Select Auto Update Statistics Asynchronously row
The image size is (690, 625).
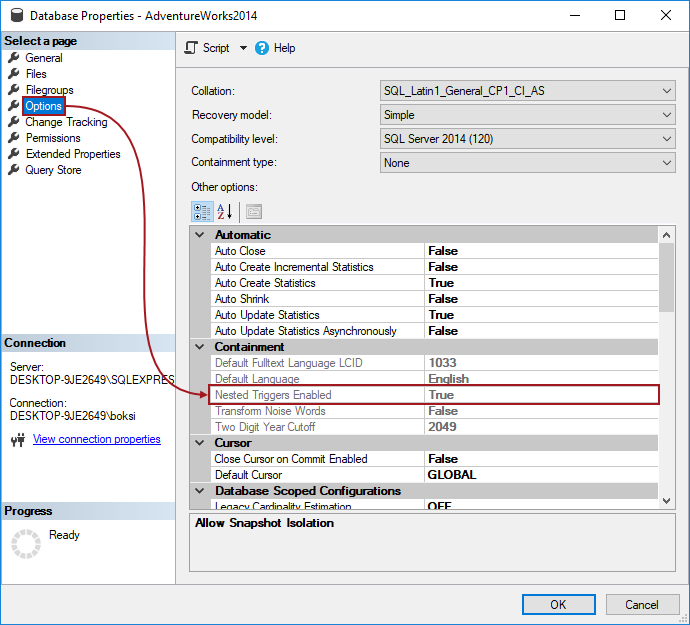pos(435,331)
